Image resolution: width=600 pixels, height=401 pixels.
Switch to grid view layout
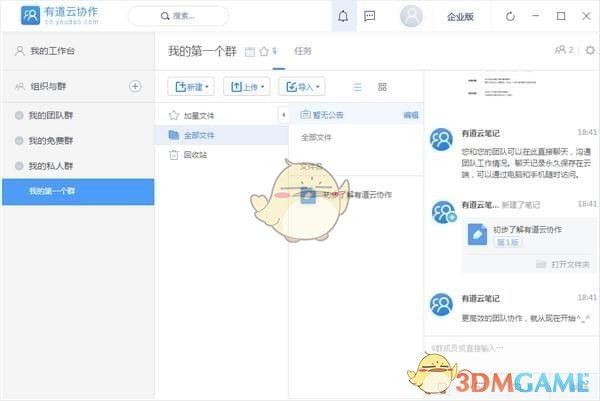point(382,87)
